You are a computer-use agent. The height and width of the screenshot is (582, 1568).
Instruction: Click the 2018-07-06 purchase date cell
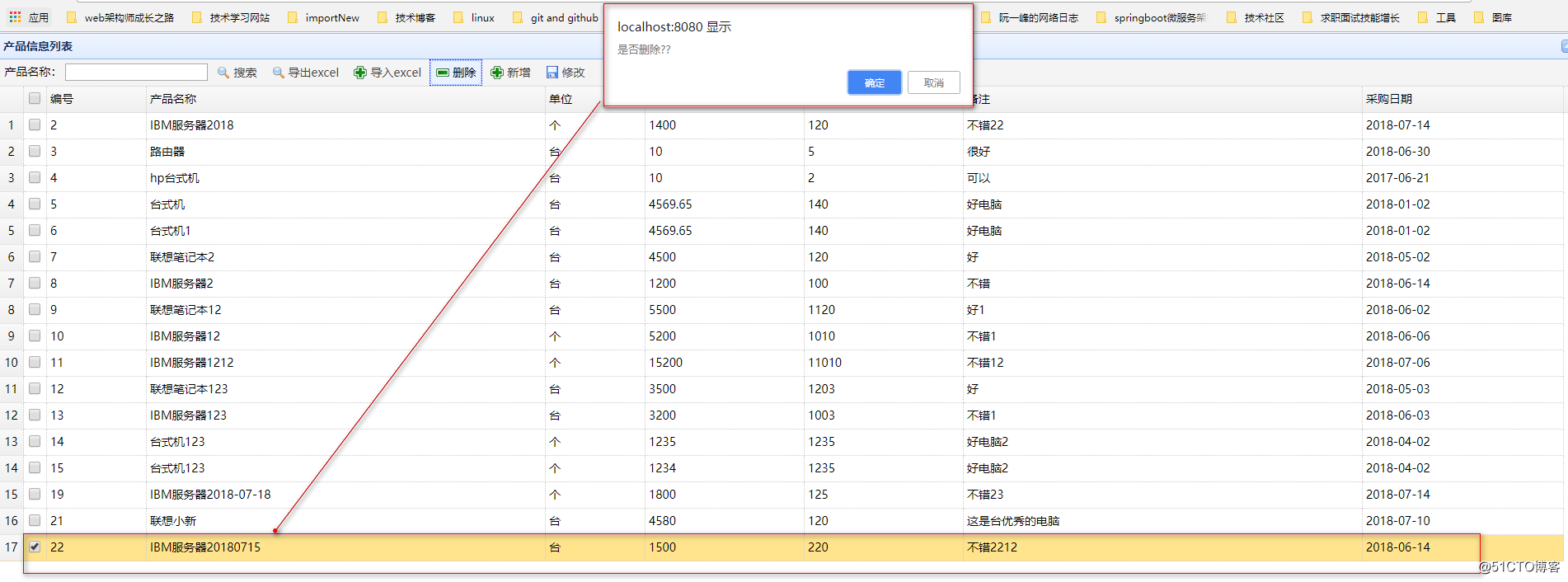[1462, 363]
